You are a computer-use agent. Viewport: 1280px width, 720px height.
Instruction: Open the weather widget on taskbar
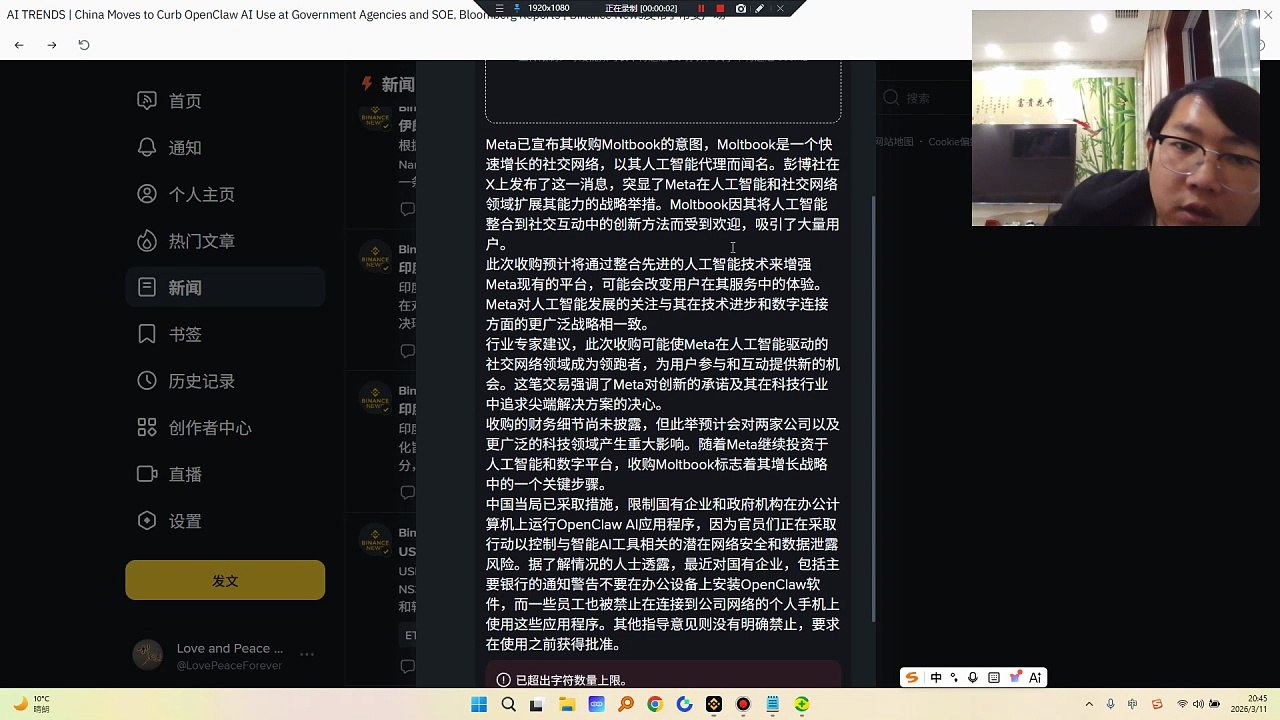tap(30, 704)
